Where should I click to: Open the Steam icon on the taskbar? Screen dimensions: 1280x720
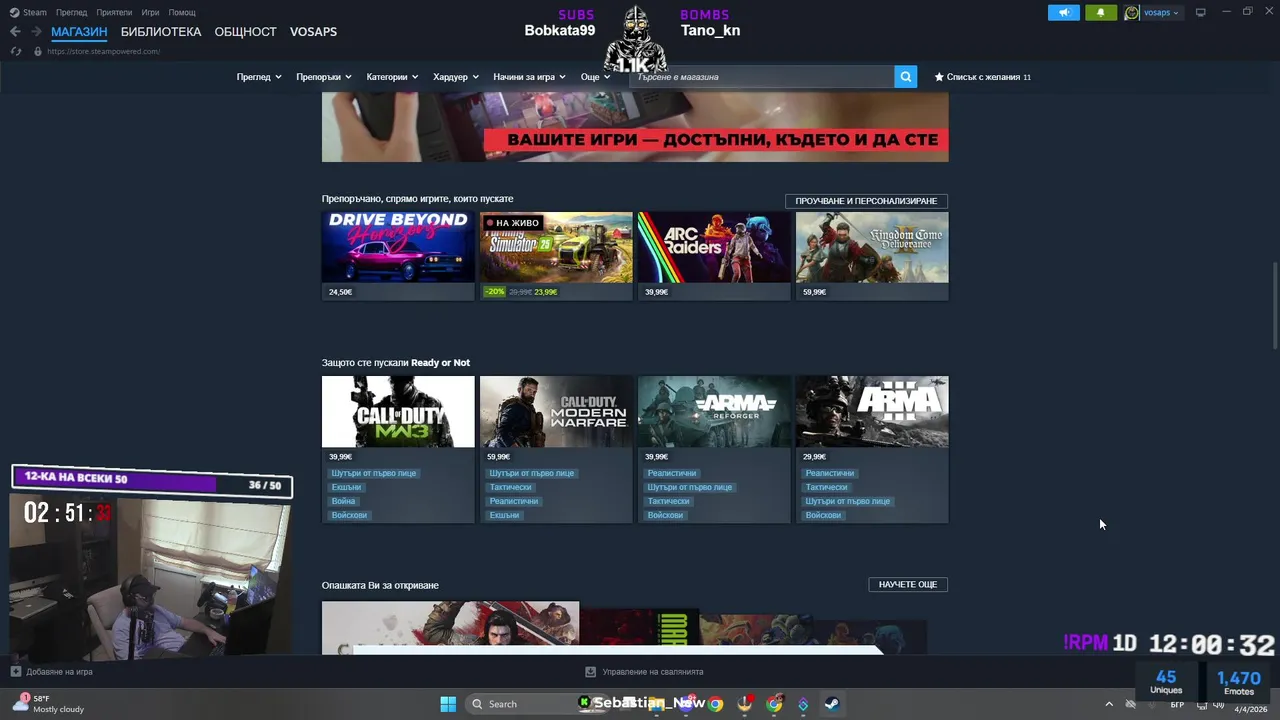click(831, 704)
